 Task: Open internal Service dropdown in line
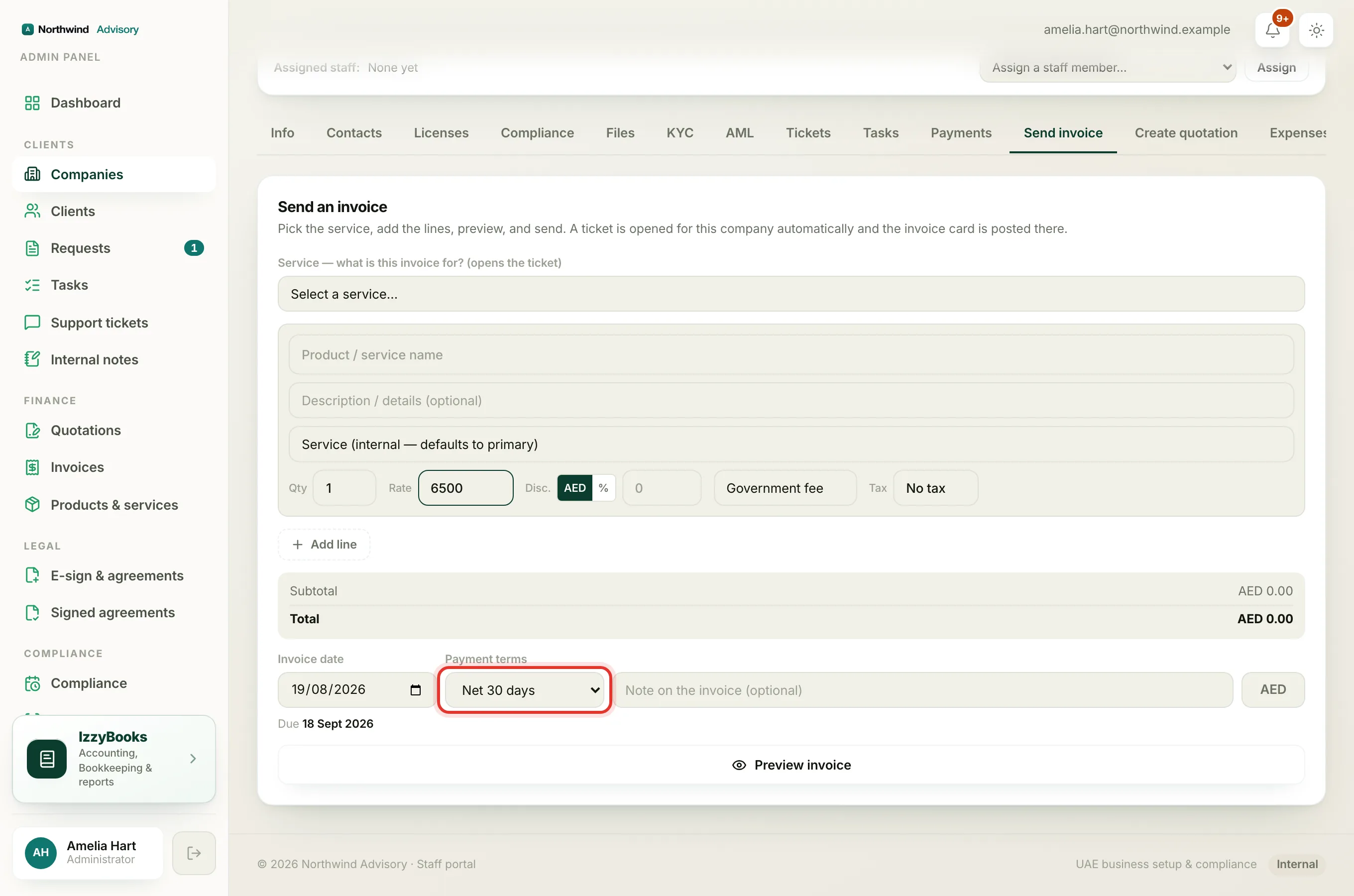pyautogui.click(x=790, y=445)
